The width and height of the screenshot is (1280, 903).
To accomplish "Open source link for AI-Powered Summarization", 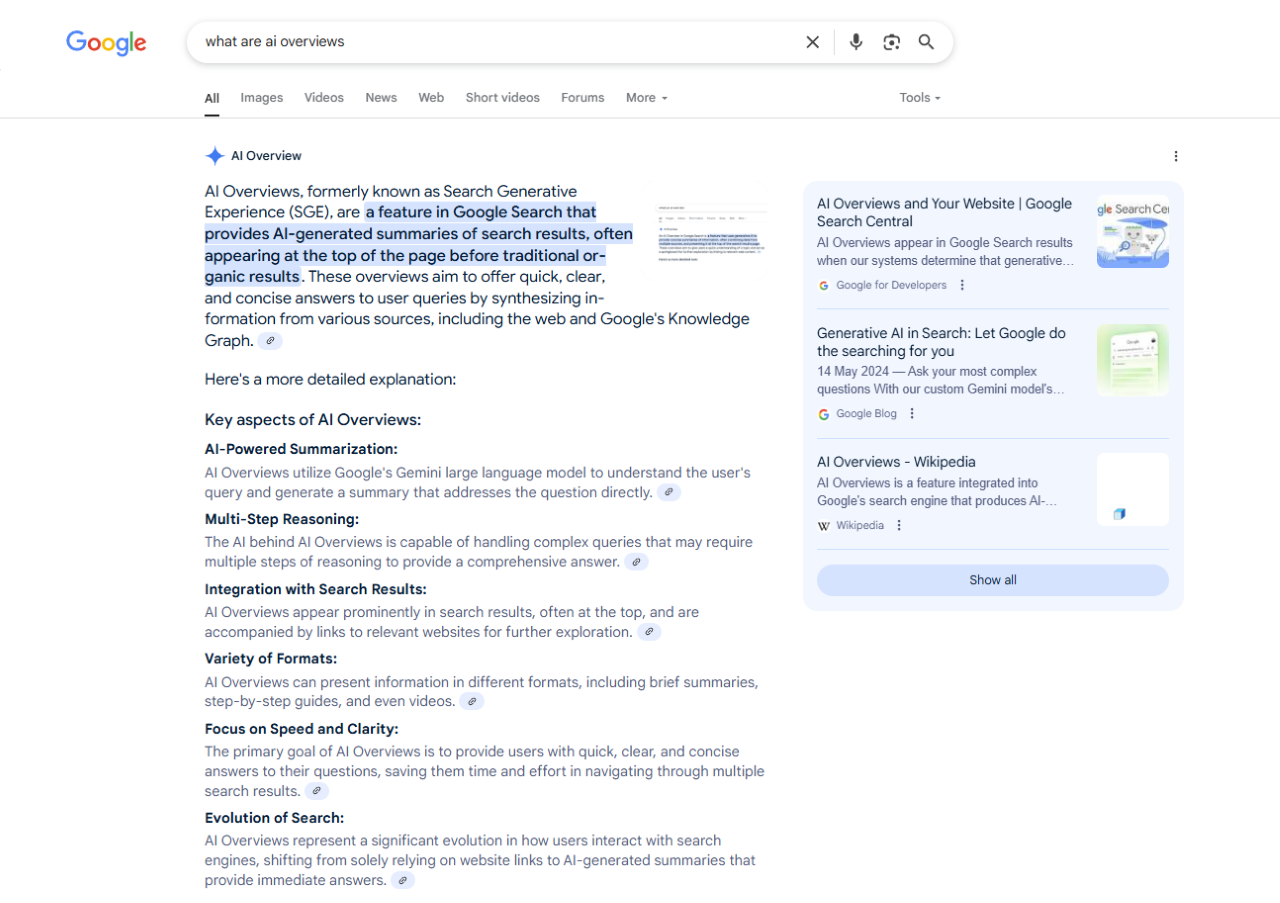I will (x=669, y=493).
